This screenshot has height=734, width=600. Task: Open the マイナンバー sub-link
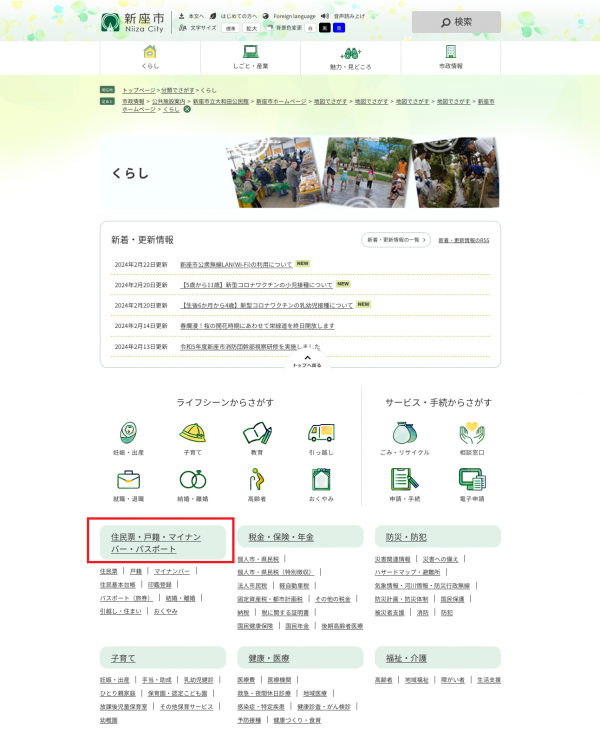click(172, 571)
